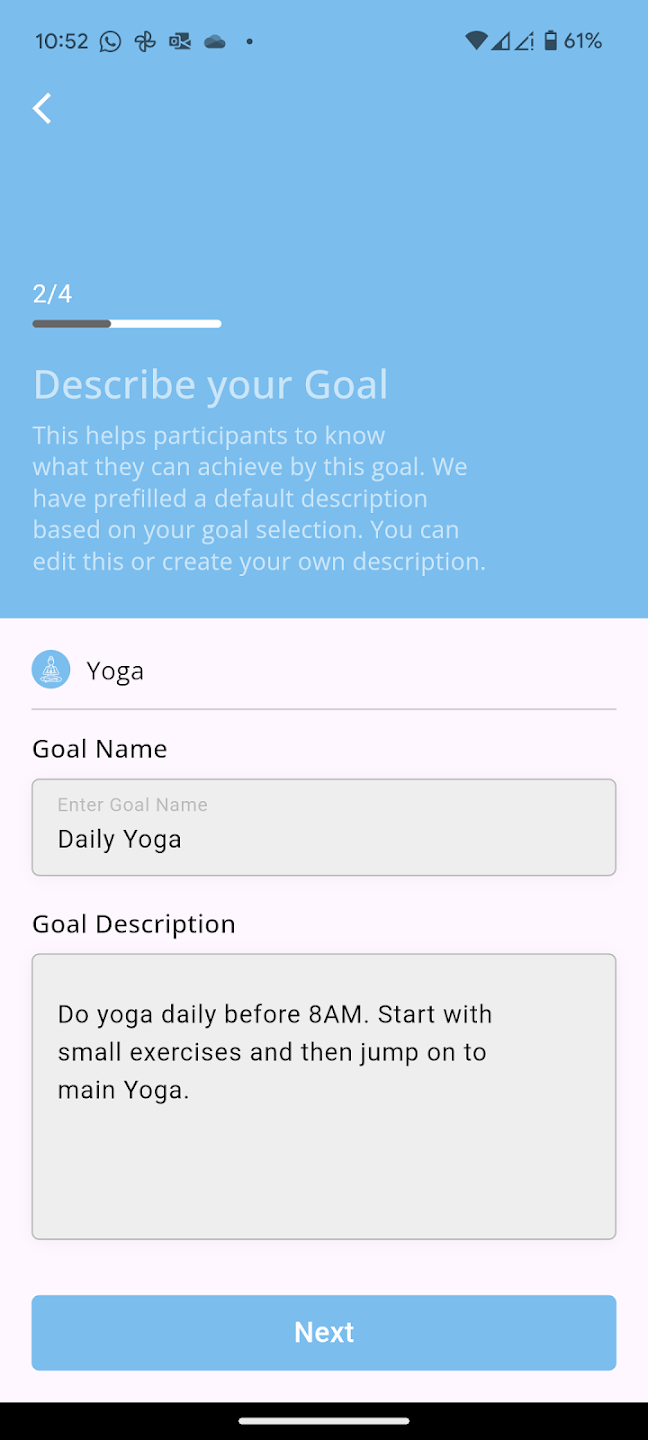Click the goal description prefilled text
The image size is (648, 1440).
tap(273, 1051)
